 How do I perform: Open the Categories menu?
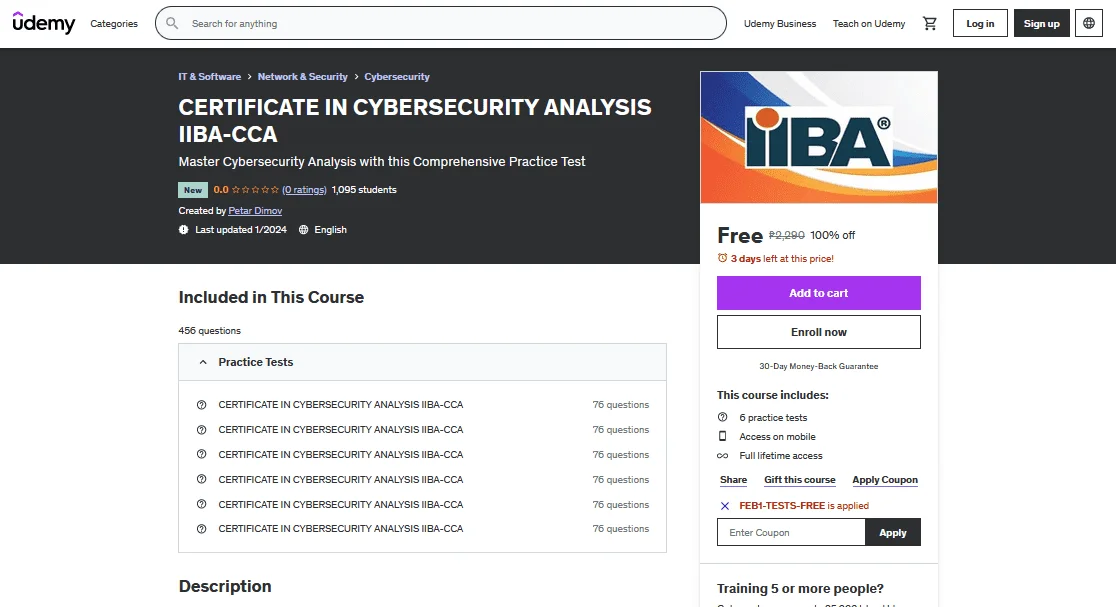(114, 23)
